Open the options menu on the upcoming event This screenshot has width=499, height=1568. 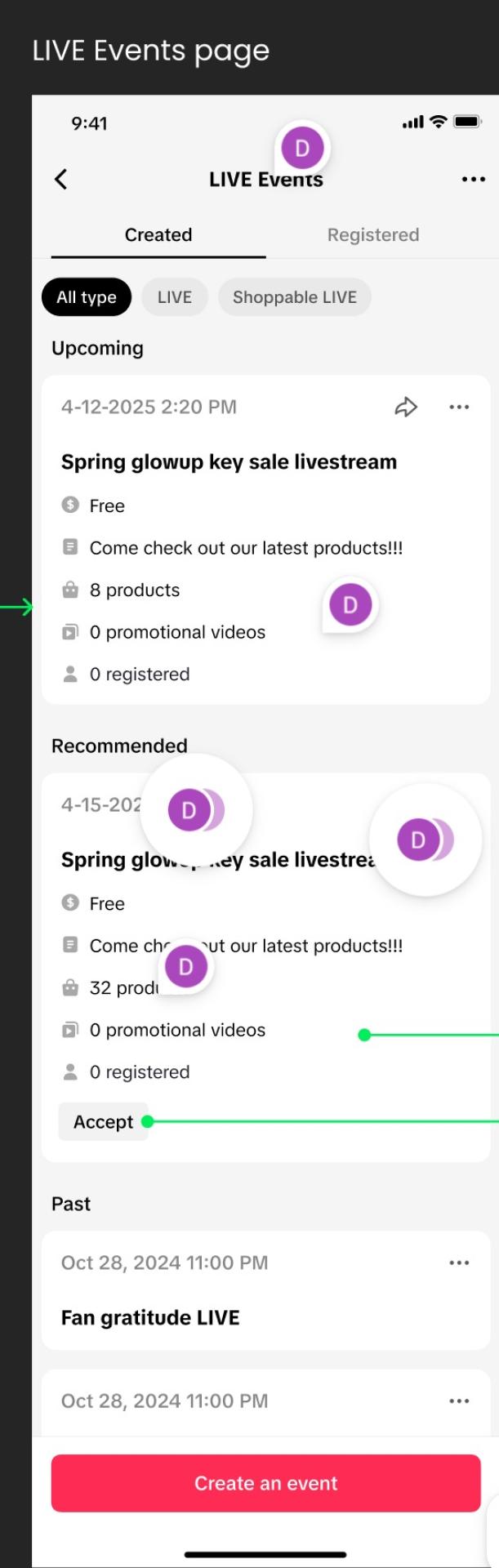click(459, 406)
